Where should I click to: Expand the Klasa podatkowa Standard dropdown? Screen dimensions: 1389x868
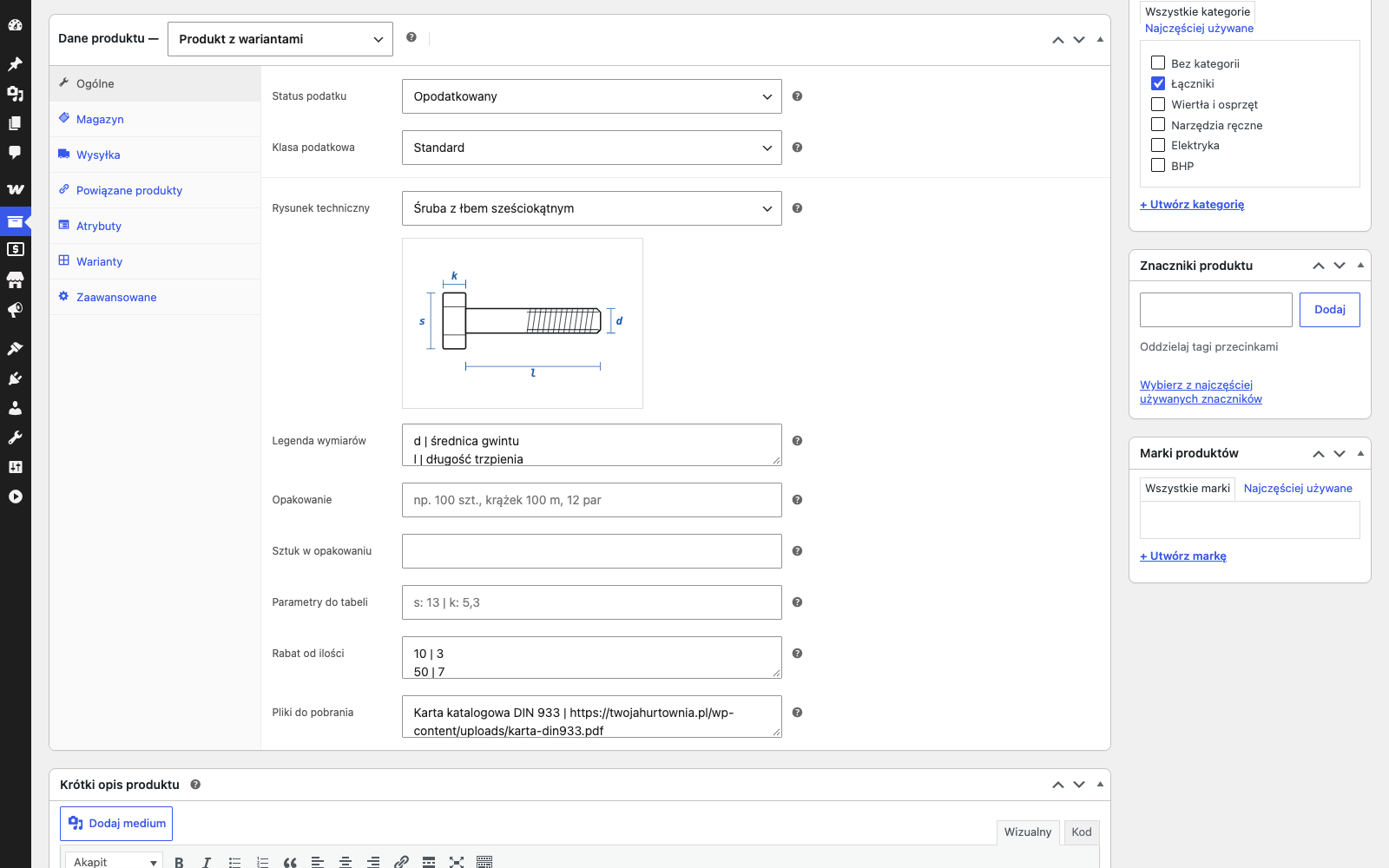click(x=592, y=148)
